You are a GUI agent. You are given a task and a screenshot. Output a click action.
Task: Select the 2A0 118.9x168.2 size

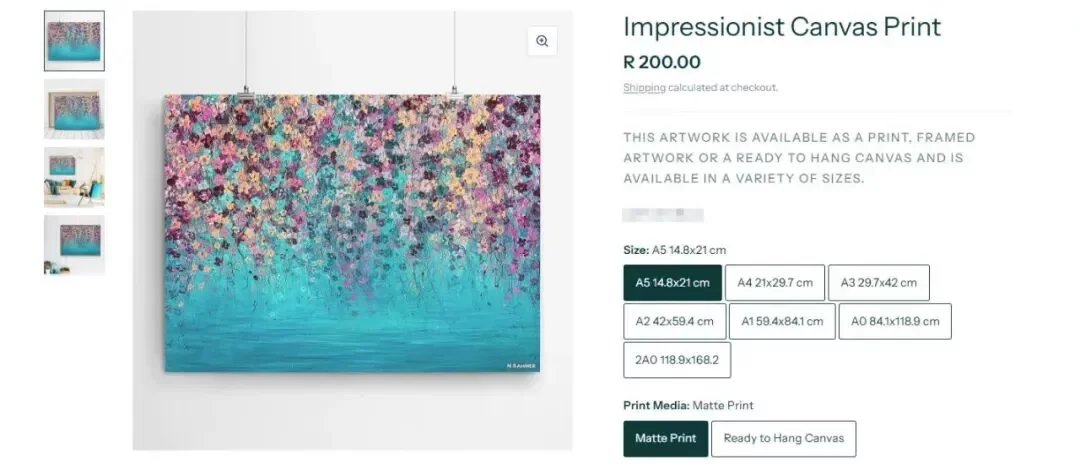(x=676, y=360)
